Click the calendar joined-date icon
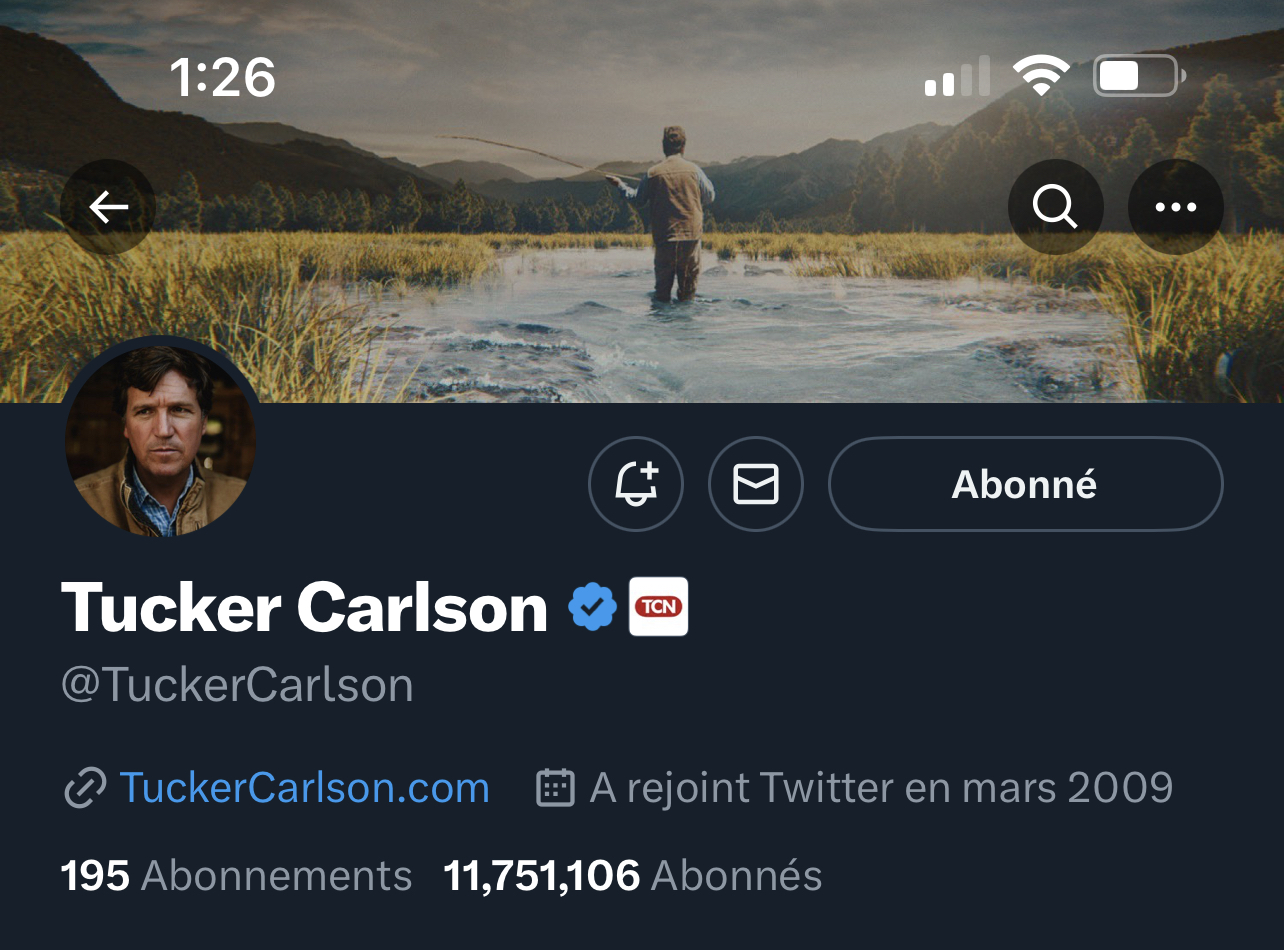Image resolution: width=1284 pixels, height=950 pixels. tap(555, 788)
